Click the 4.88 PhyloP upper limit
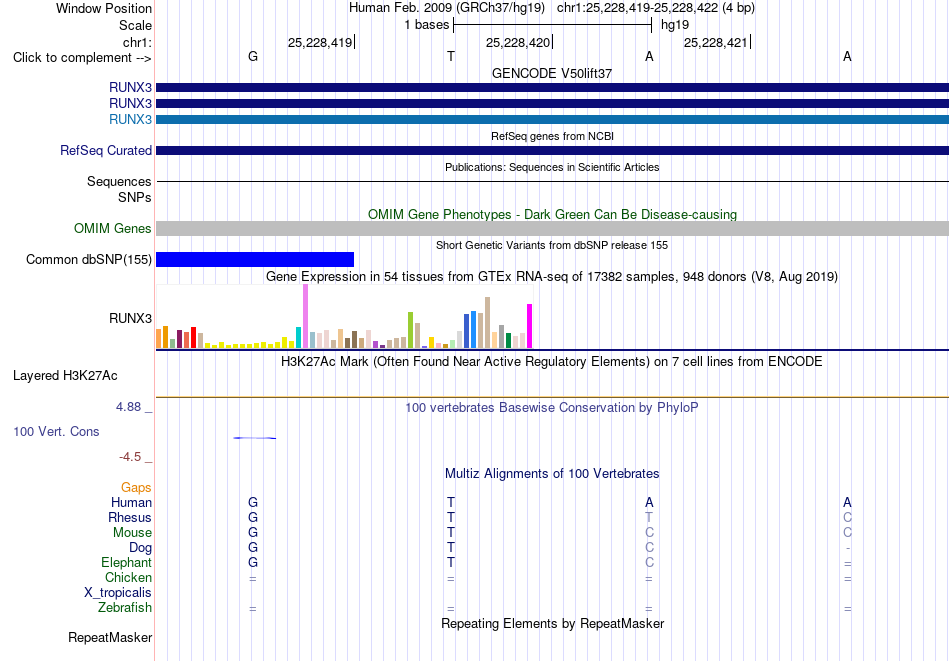 128,407
